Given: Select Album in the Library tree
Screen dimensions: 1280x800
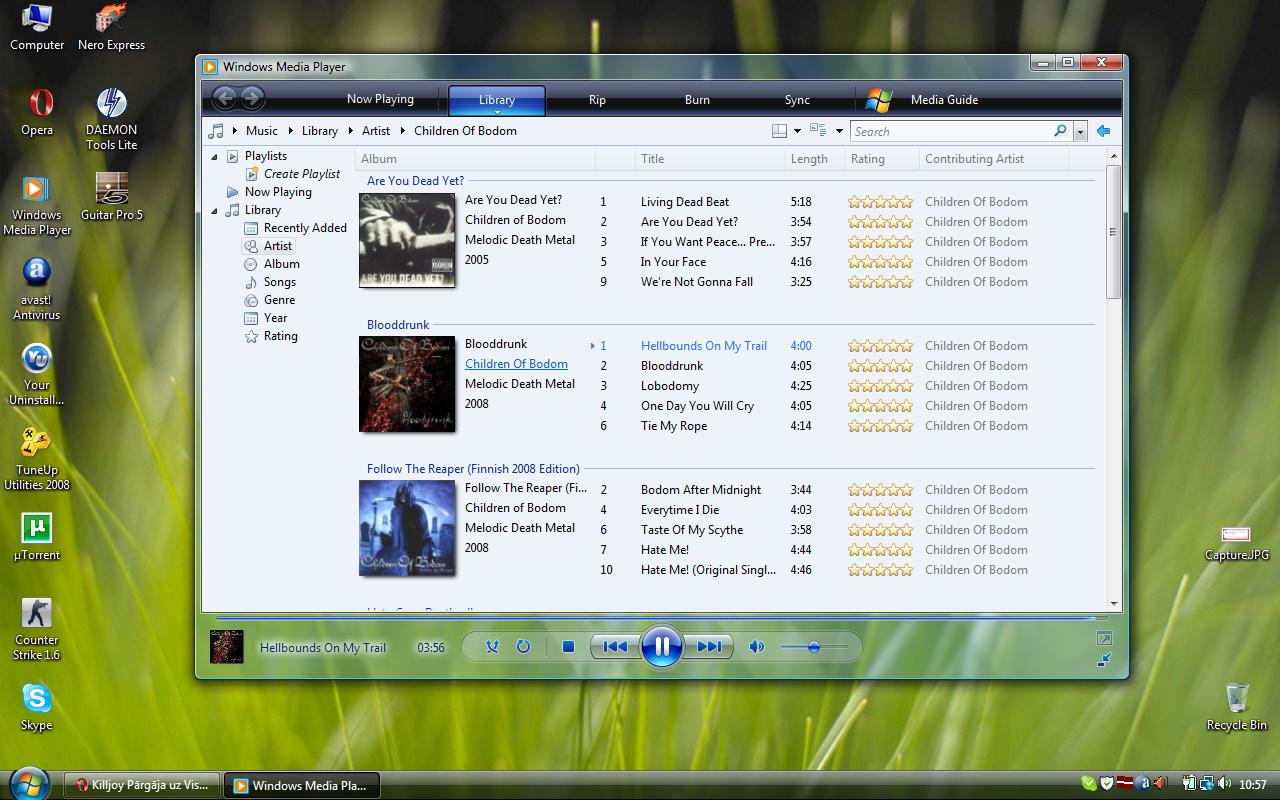Looking at the screenshot, I should click(282, 264).
